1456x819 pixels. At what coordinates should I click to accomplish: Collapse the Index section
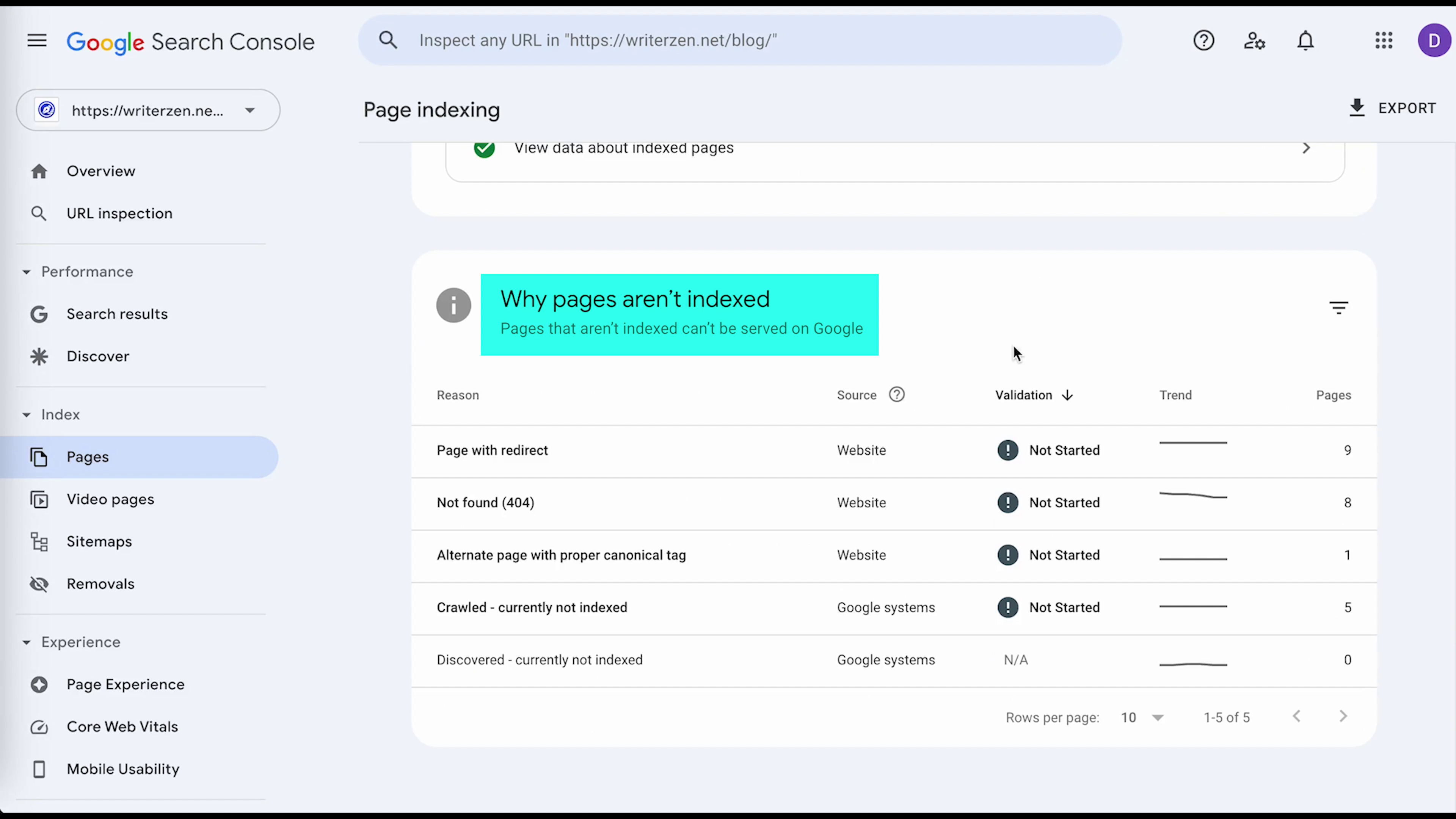pos(27,415)
